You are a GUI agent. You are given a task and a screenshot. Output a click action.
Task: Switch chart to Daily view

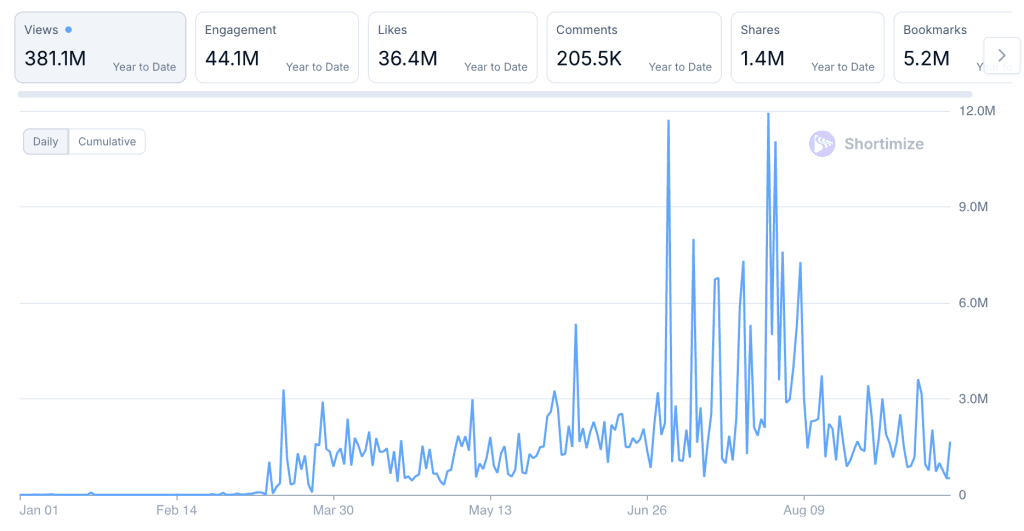pyautogui.click(x=46, y=142)
